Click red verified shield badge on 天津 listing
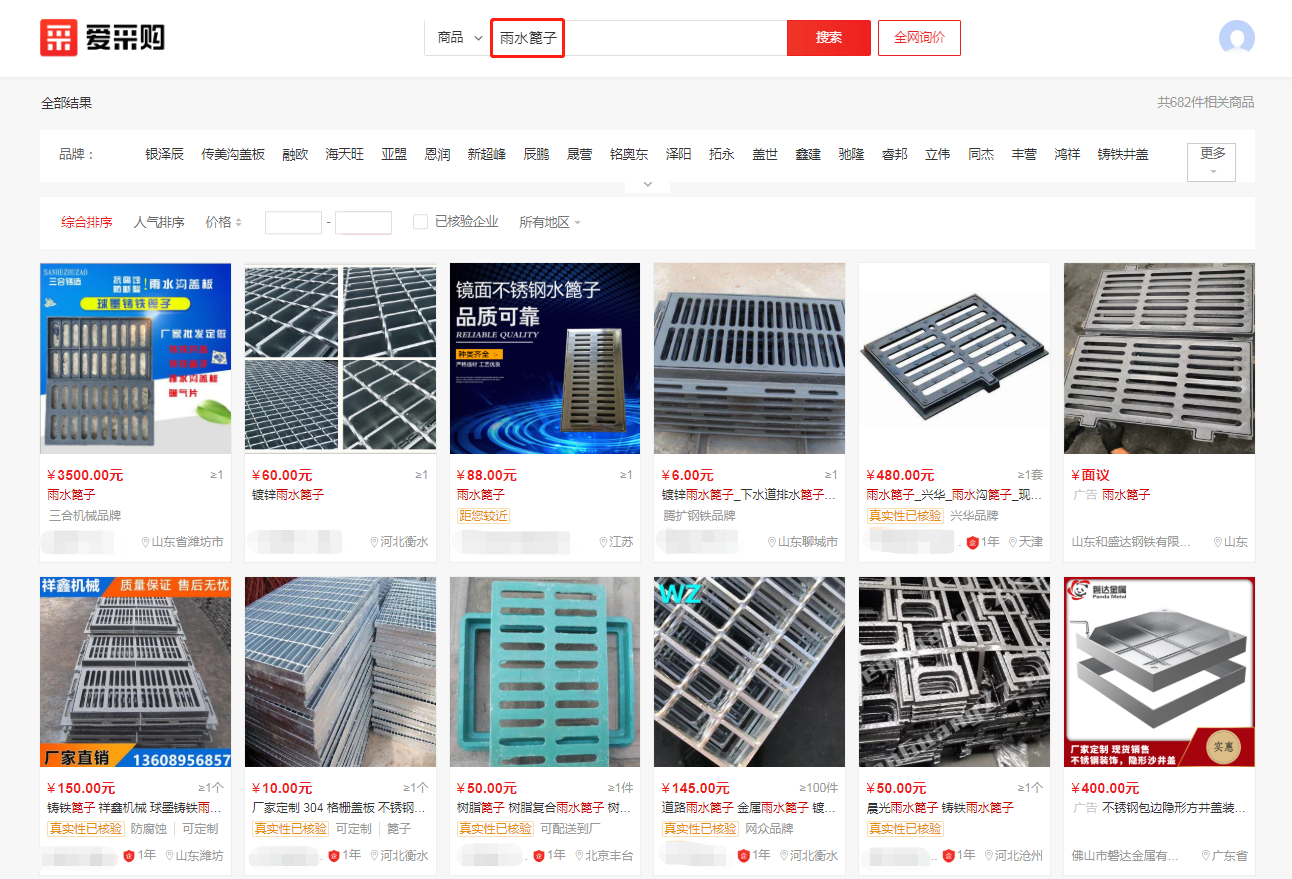This screenshot has width=1292, height=879. (972, 542)
